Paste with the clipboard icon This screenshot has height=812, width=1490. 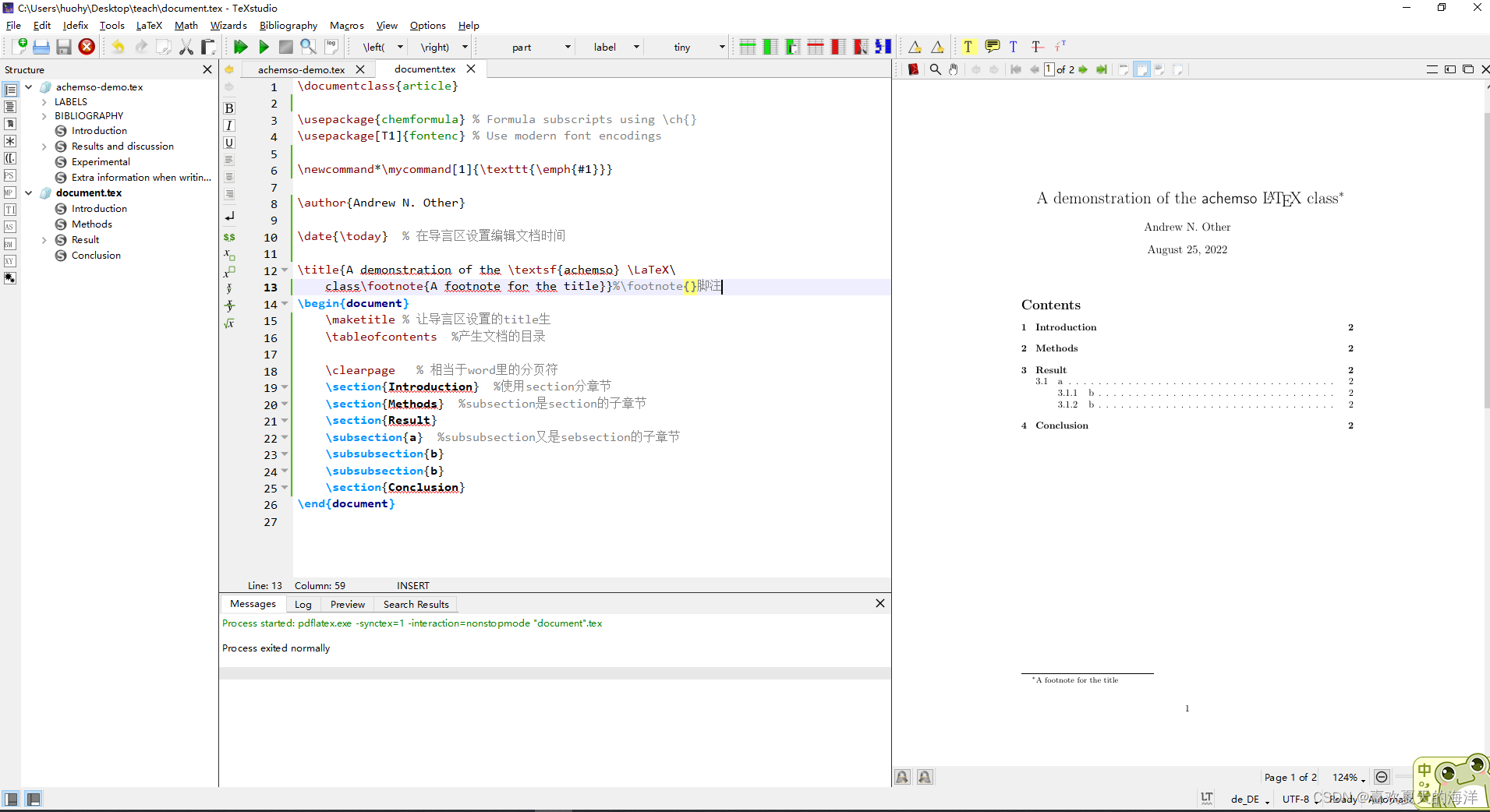207,47
